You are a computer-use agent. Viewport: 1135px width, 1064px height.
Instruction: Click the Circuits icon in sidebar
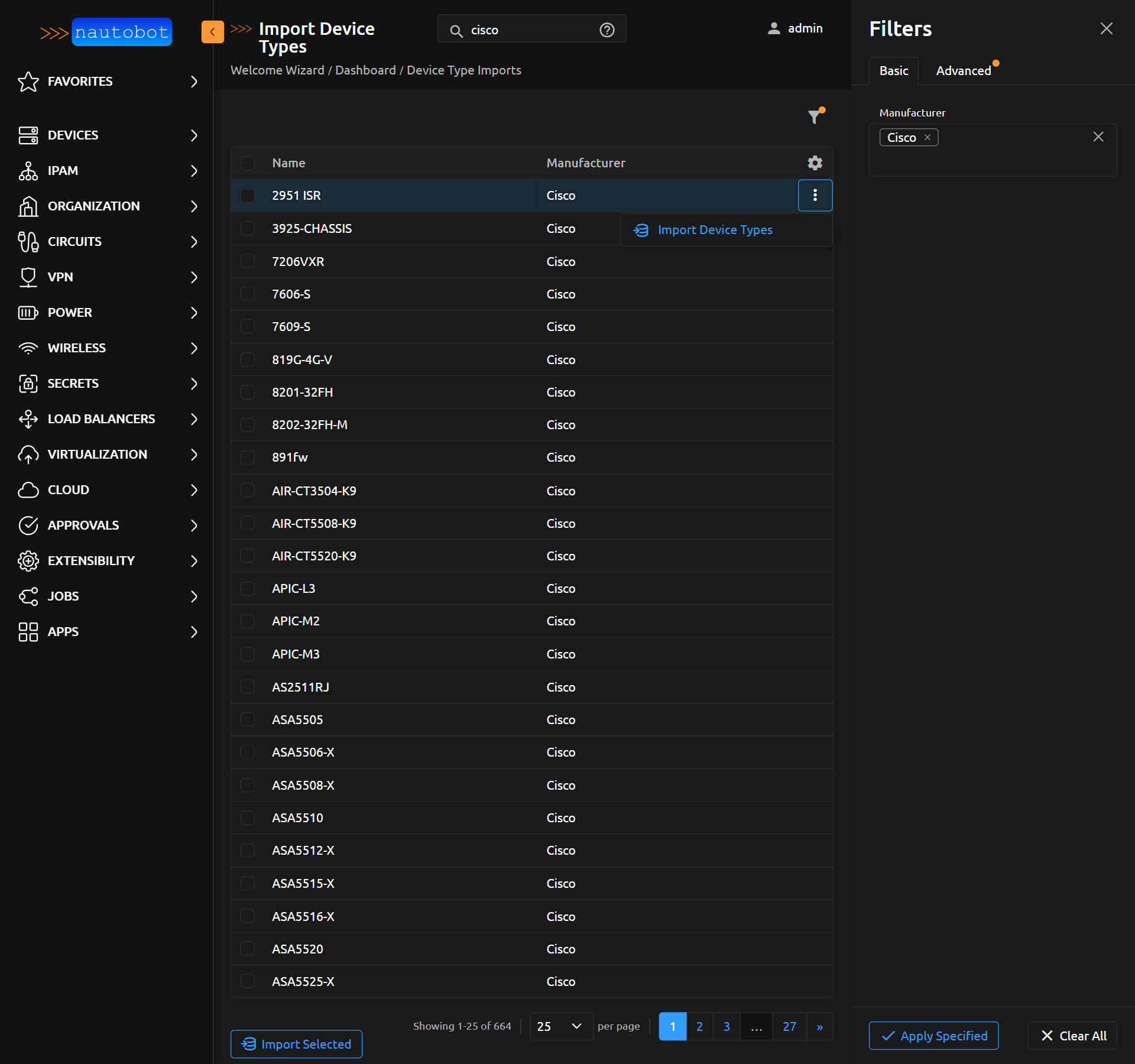coord(28,241)
